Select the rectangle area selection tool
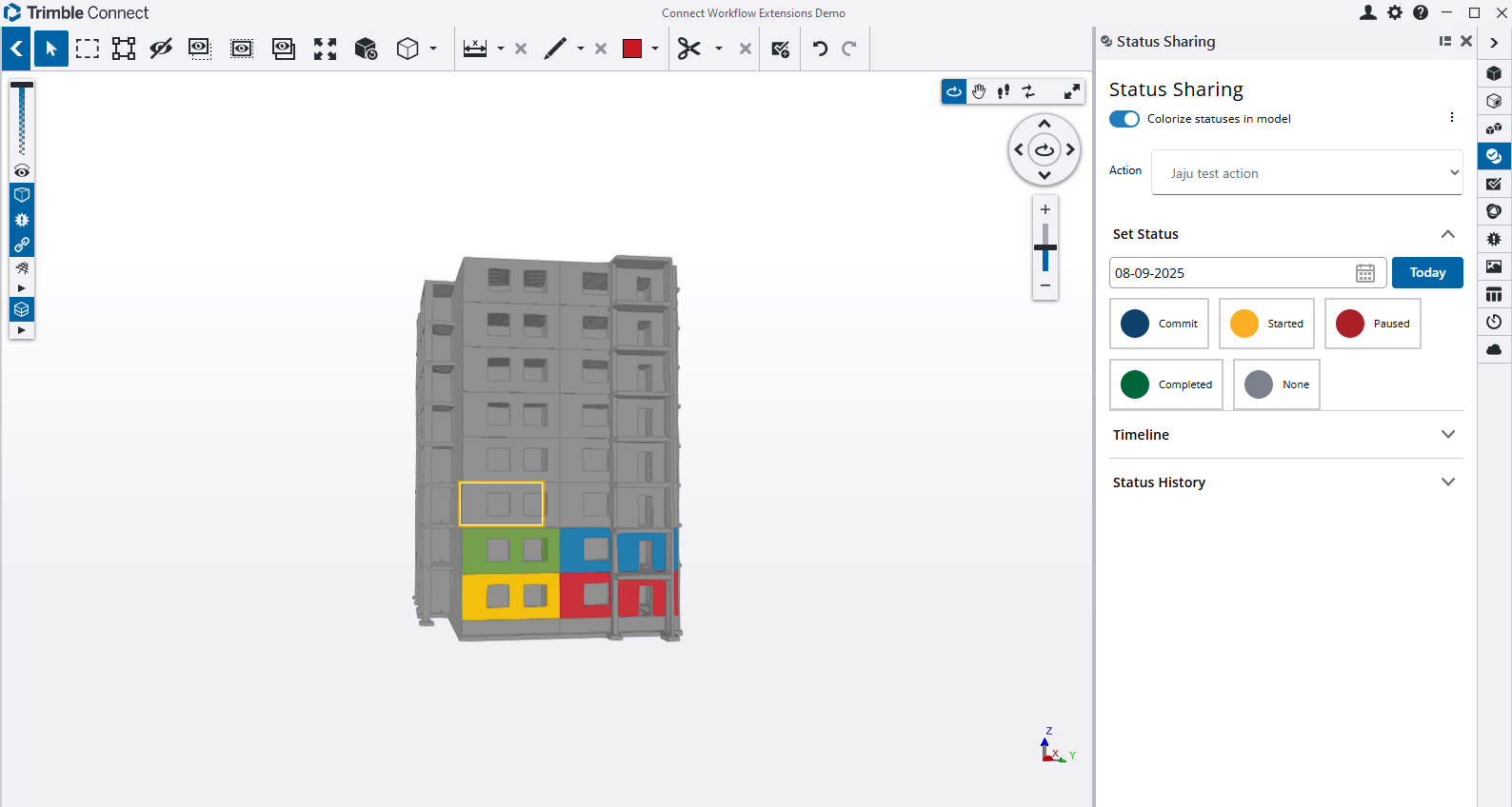Image resolution: width=1512 pixels, height=807 pixels. click(88, 49)
